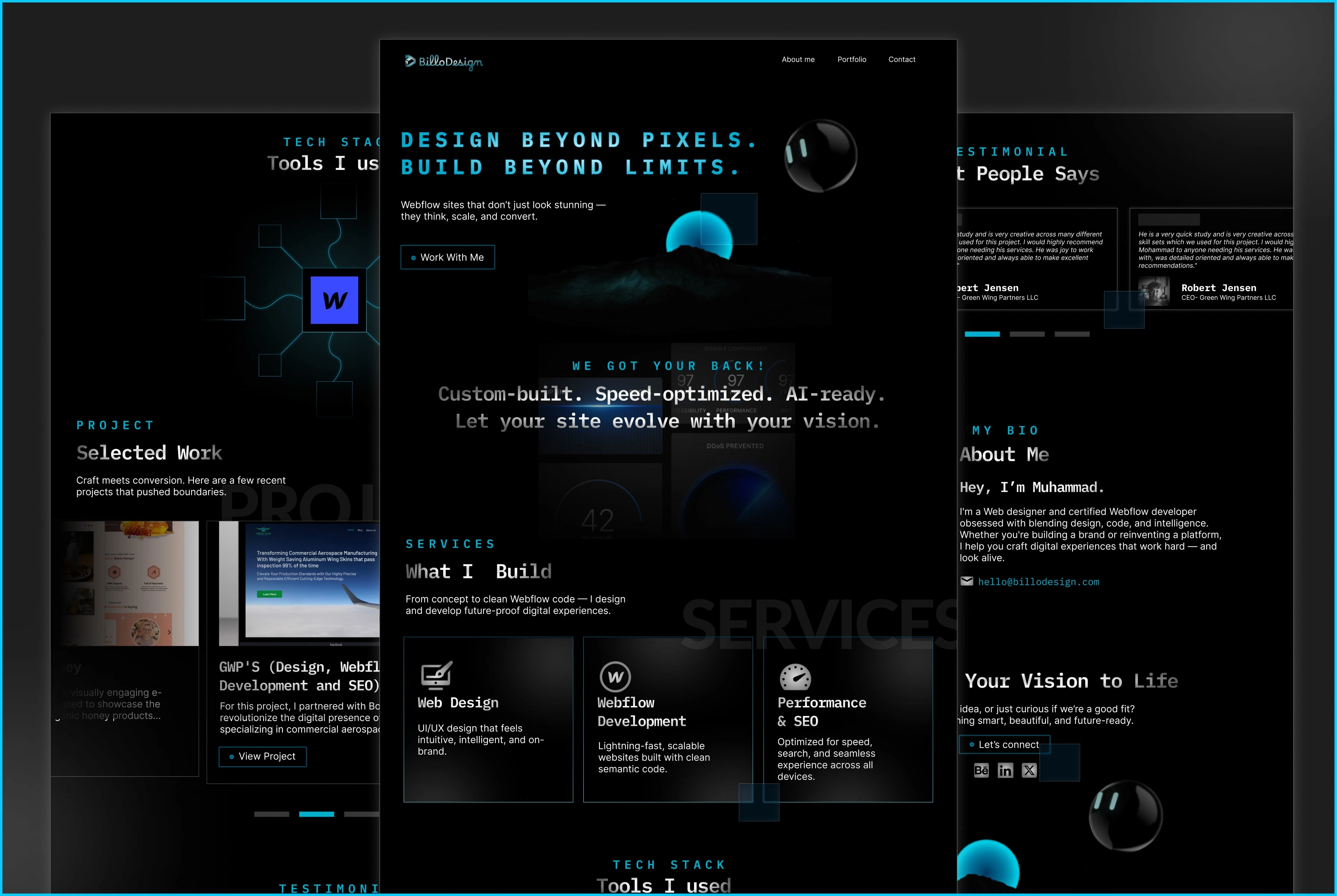Open the GWP'S aerospace project thumbnail

(x=299, y=583)
